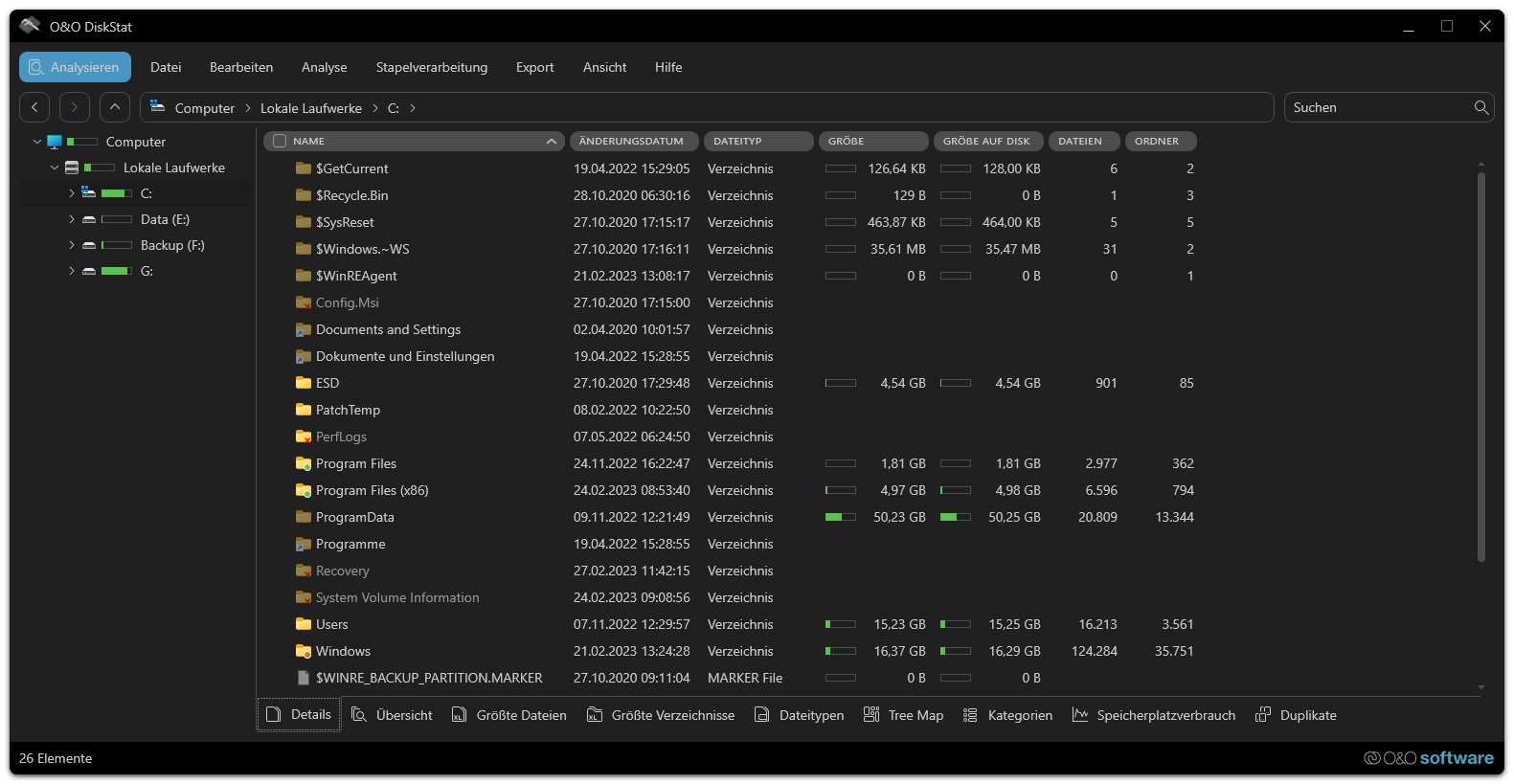Click the Analysieren button

tap(75, 67)
